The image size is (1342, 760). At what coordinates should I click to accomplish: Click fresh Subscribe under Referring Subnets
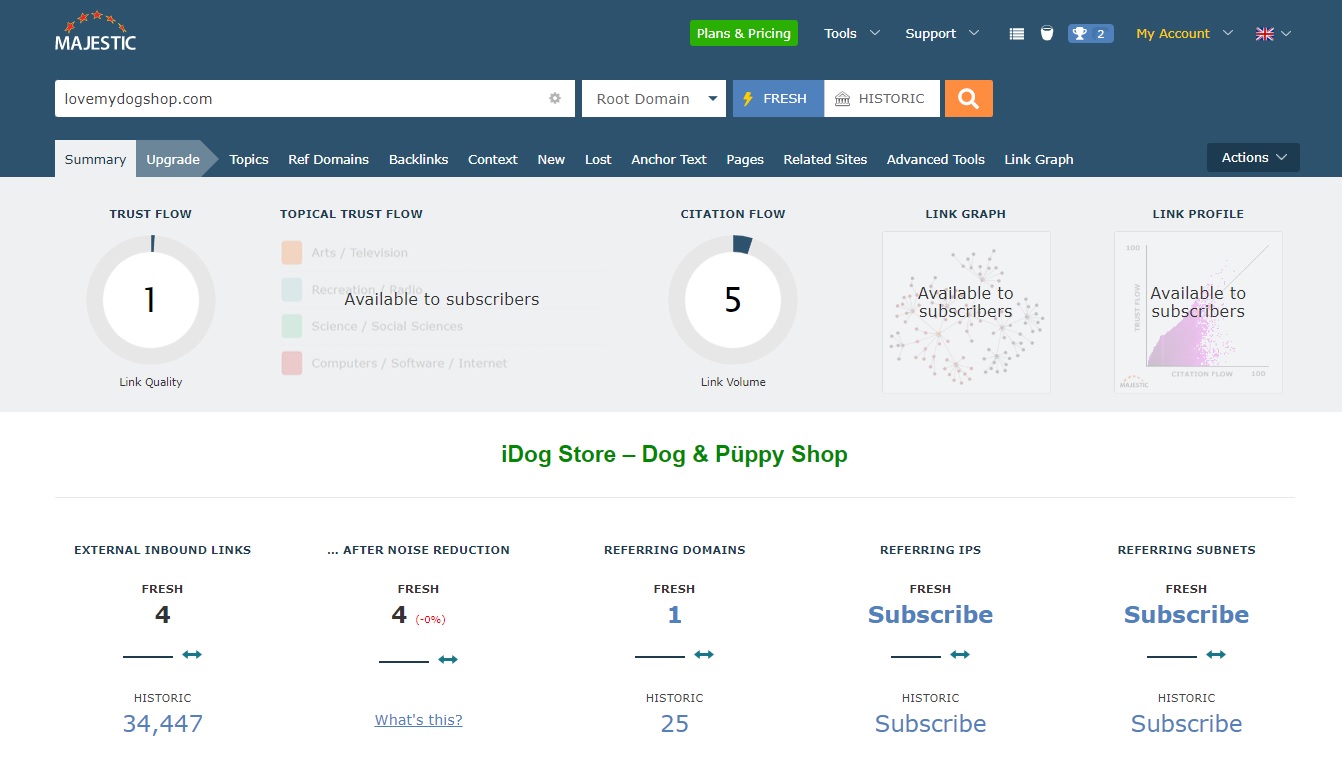point(1187,615)
